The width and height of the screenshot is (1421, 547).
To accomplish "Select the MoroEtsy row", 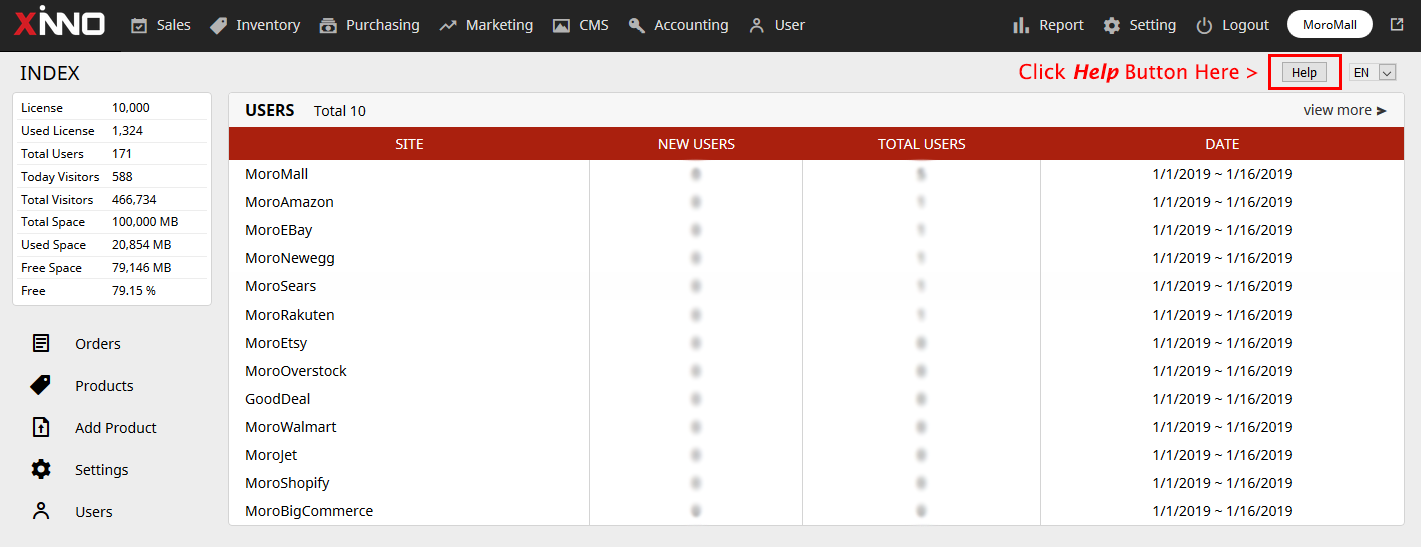I will click(x=816, y=343).
